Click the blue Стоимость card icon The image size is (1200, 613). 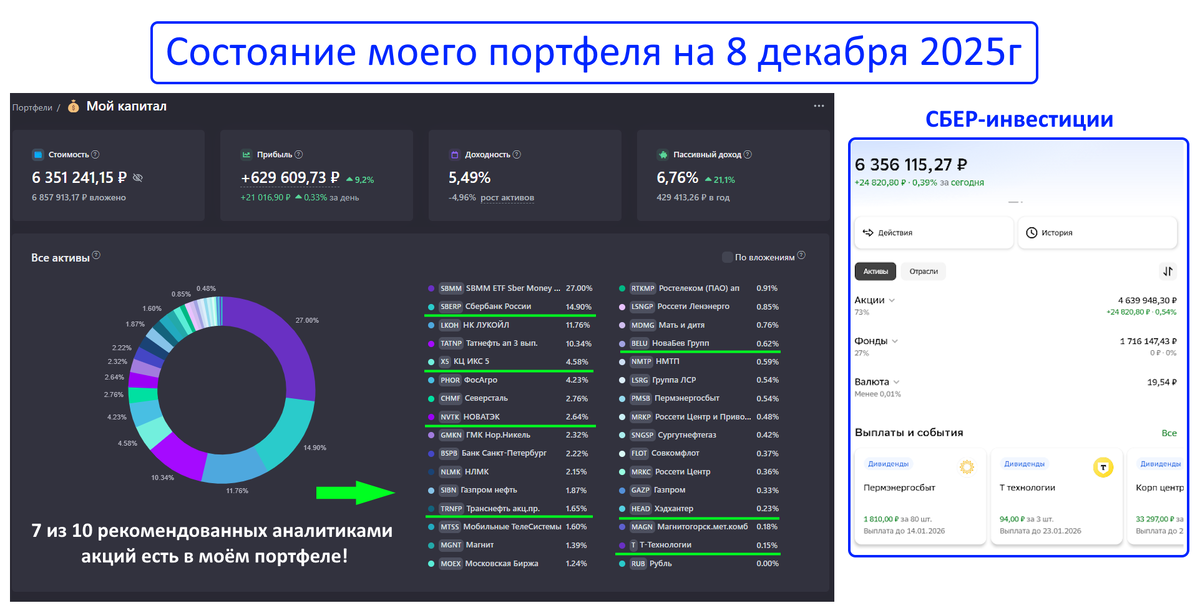[x=38, y=155]
